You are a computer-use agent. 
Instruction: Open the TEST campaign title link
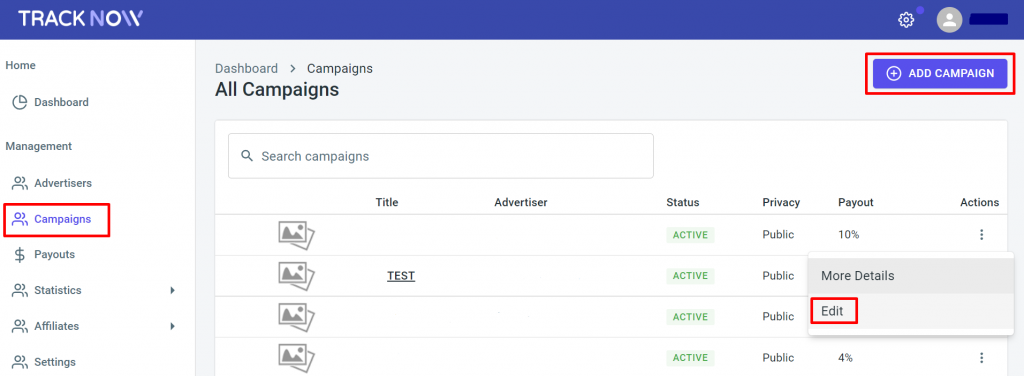(401, 276)
